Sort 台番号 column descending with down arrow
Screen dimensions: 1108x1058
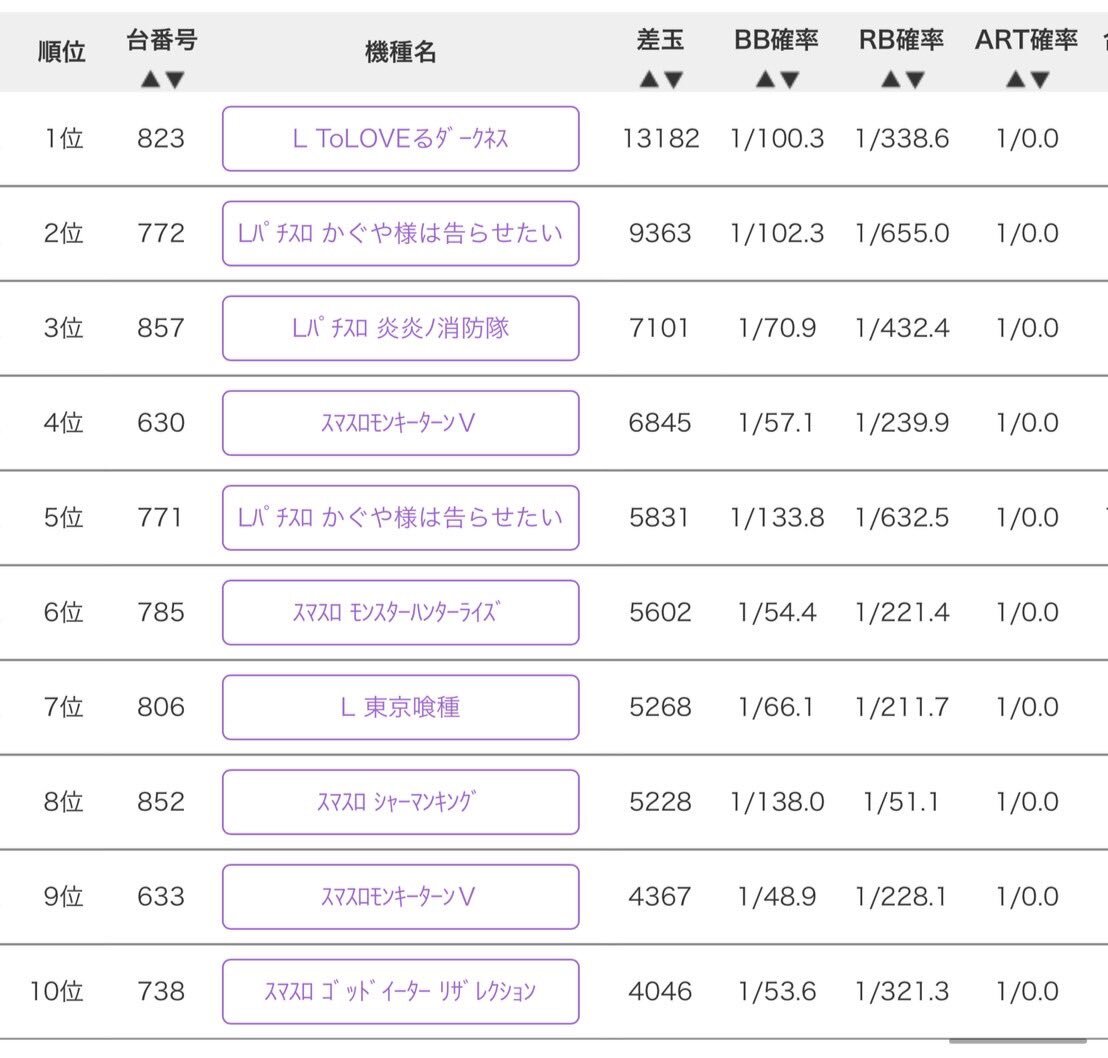[x=175, y=79]
